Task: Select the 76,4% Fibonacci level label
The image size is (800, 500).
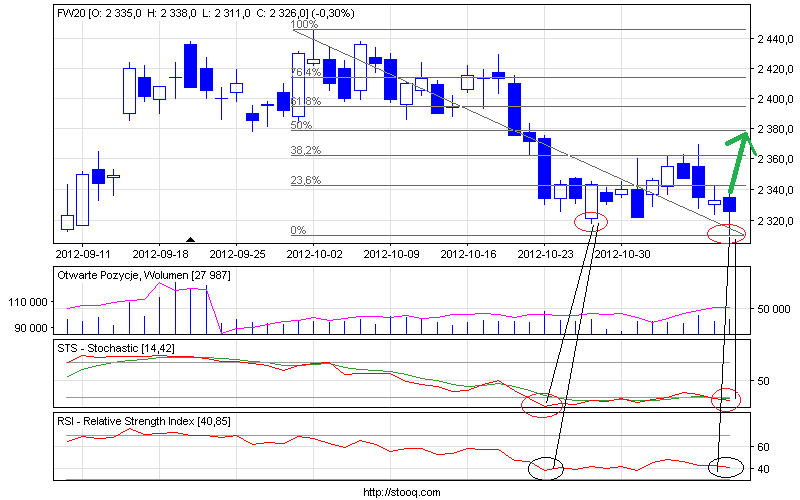Action: 306,72
